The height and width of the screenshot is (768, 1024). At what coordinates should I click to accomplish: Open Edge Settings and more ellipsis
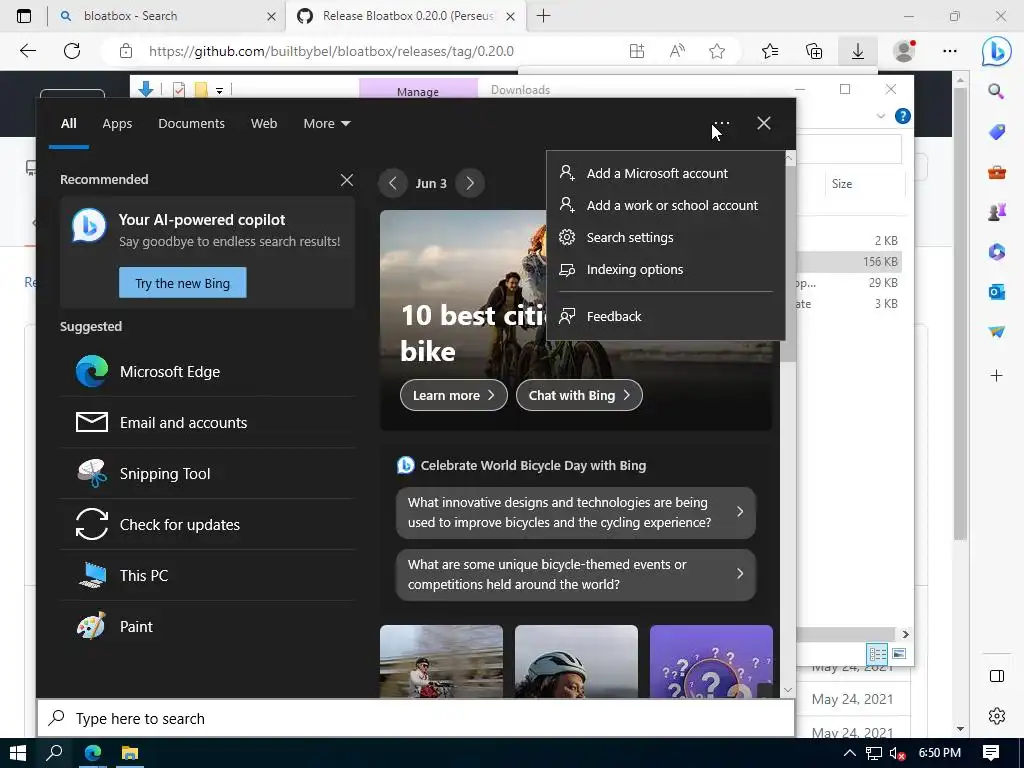(x=950, y=51)
